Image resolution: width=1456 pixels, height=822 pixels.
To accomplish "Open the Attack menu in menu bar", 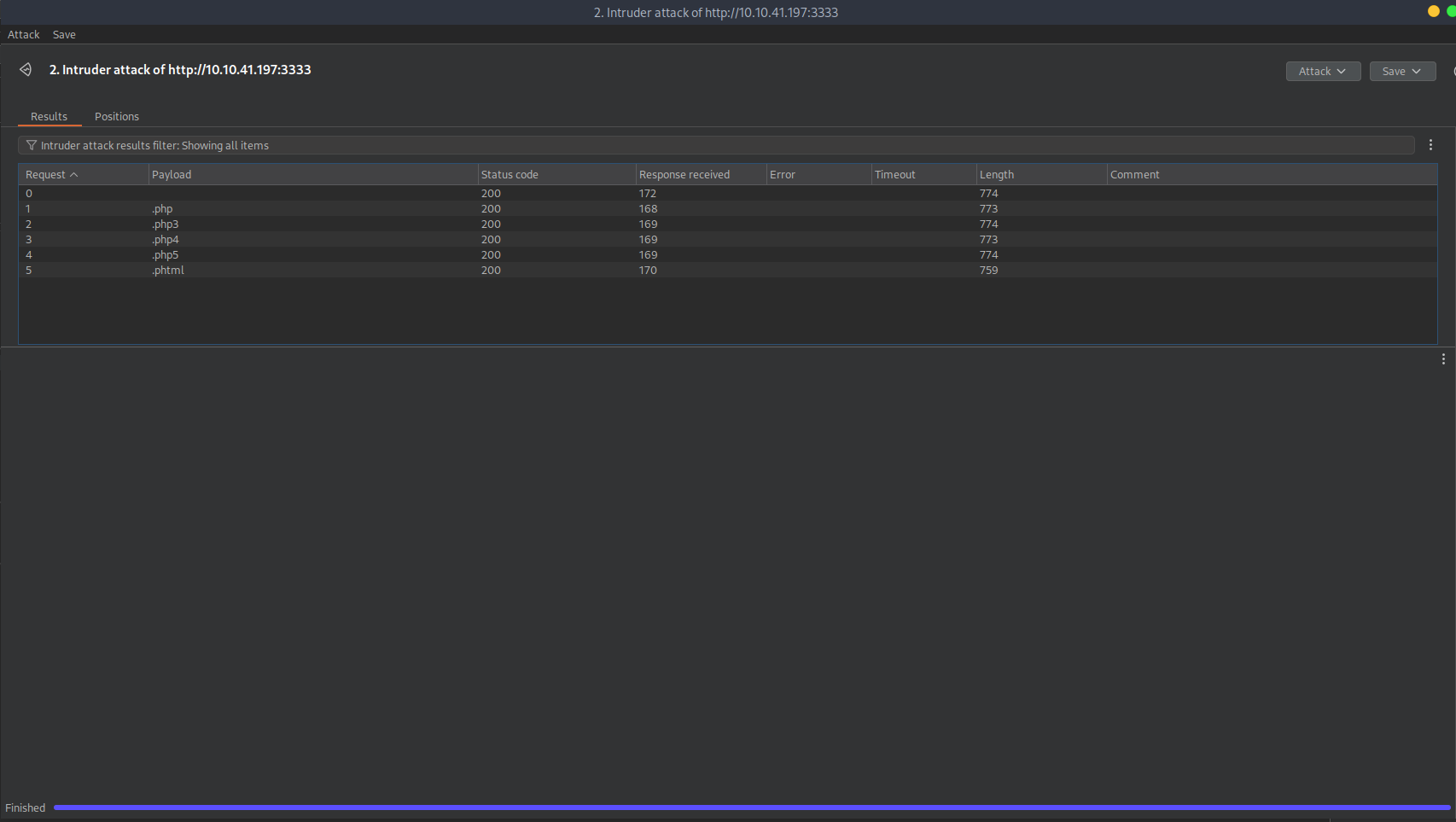I will (x=24, y=35).
